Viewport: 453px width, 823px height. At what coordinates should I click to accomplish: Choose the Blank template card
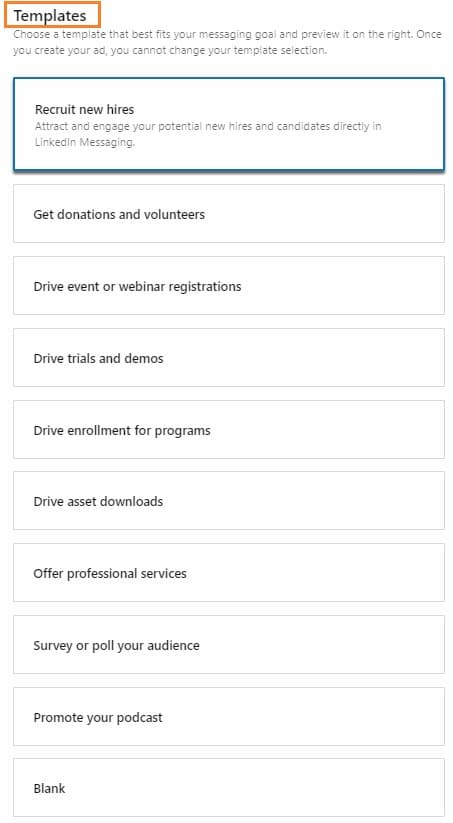pos(229,787)
